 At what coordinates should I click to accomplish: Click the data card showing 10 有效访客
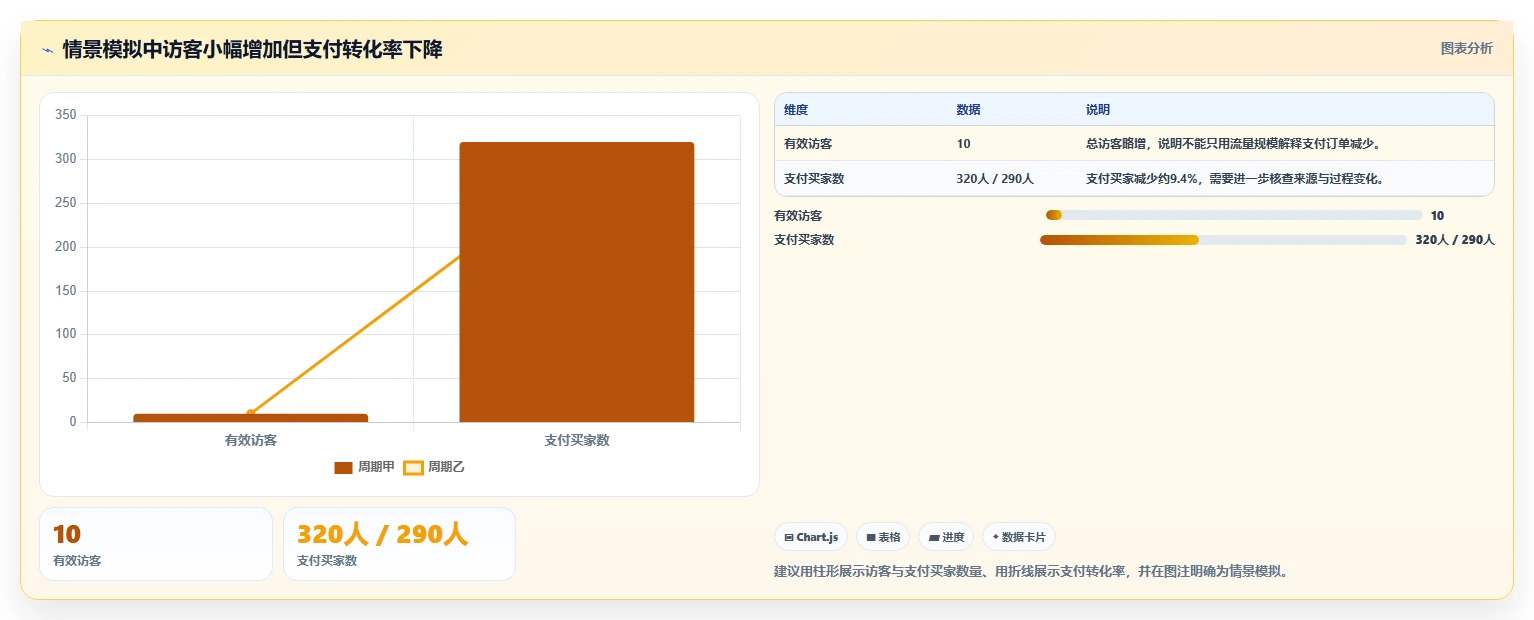coord(156,544)
